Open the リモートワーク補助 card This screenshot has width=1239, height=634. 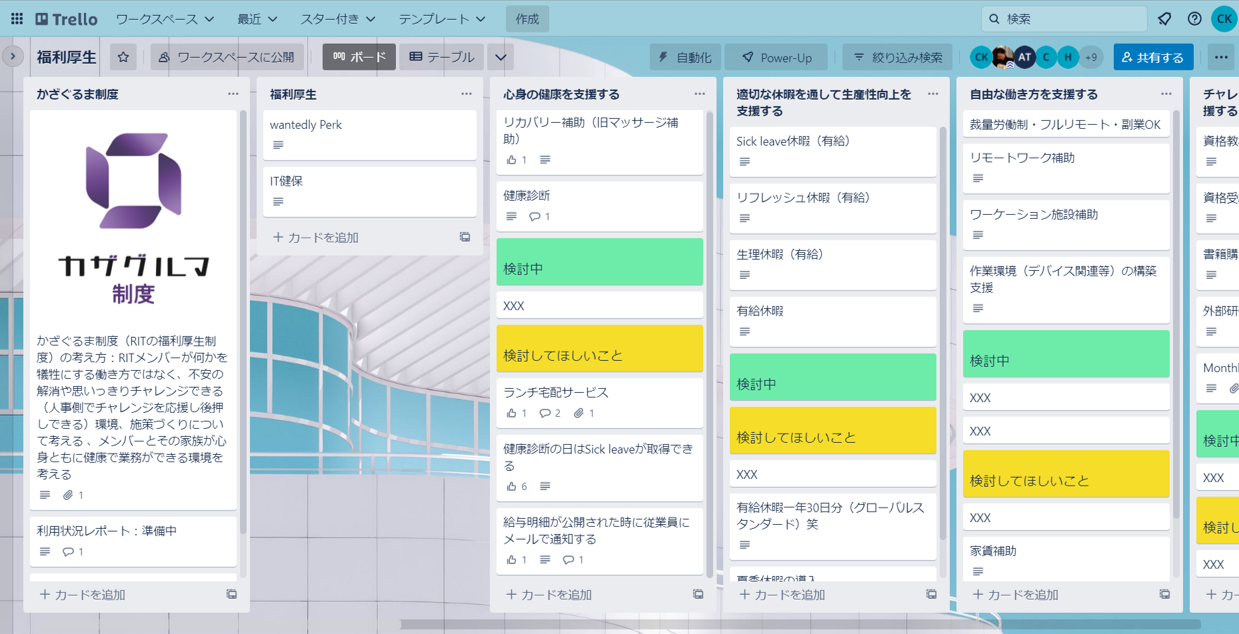1066,167
